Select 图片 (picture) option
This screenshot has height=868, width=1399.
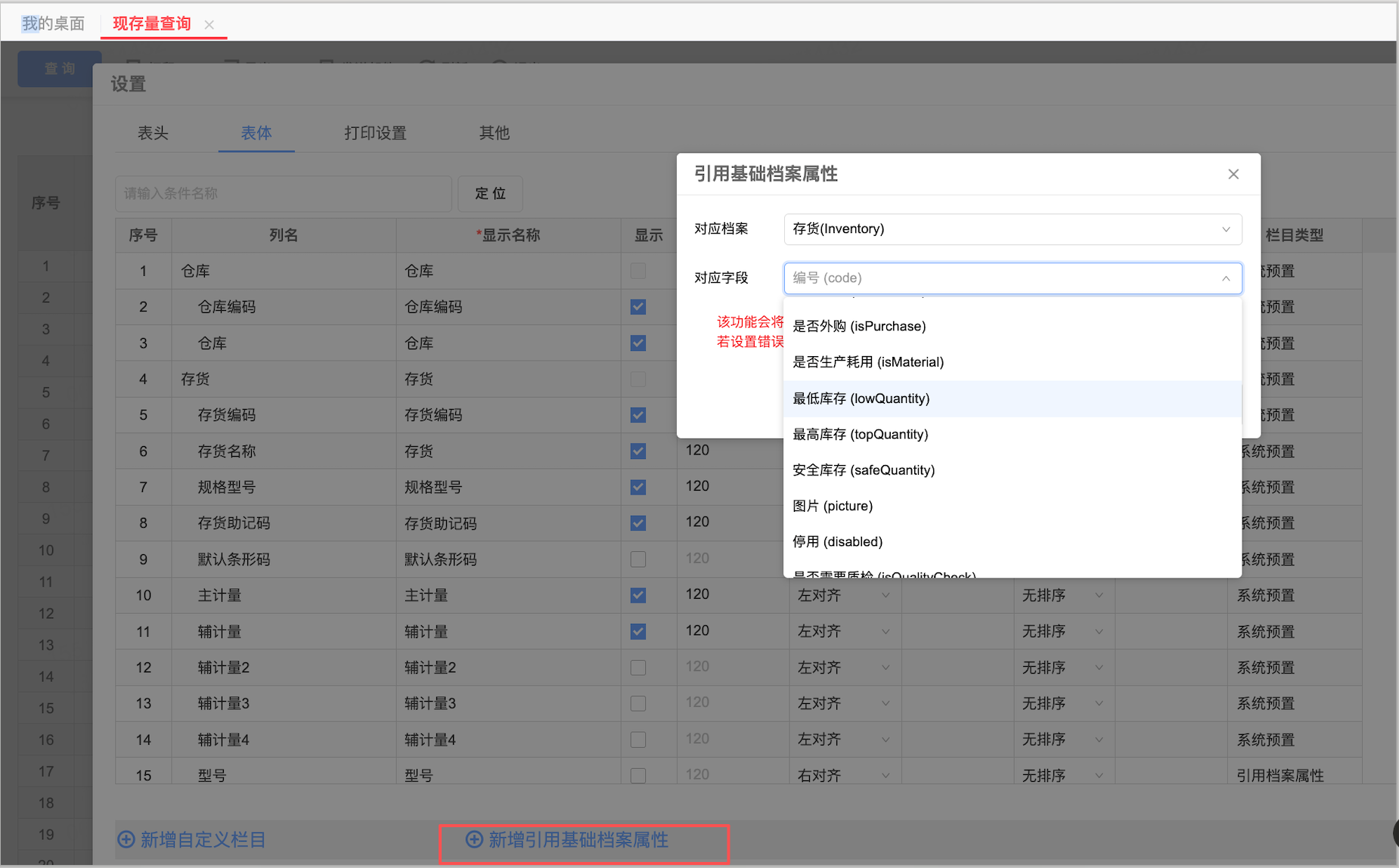[x=1013, y=506]
